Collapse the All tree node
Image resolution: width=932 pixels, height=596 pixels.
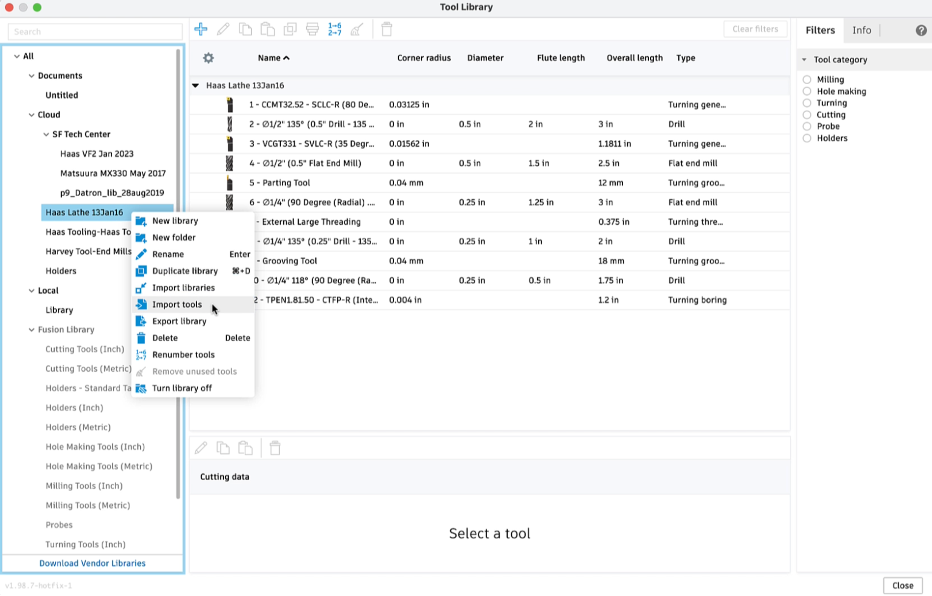coord(16,56)
